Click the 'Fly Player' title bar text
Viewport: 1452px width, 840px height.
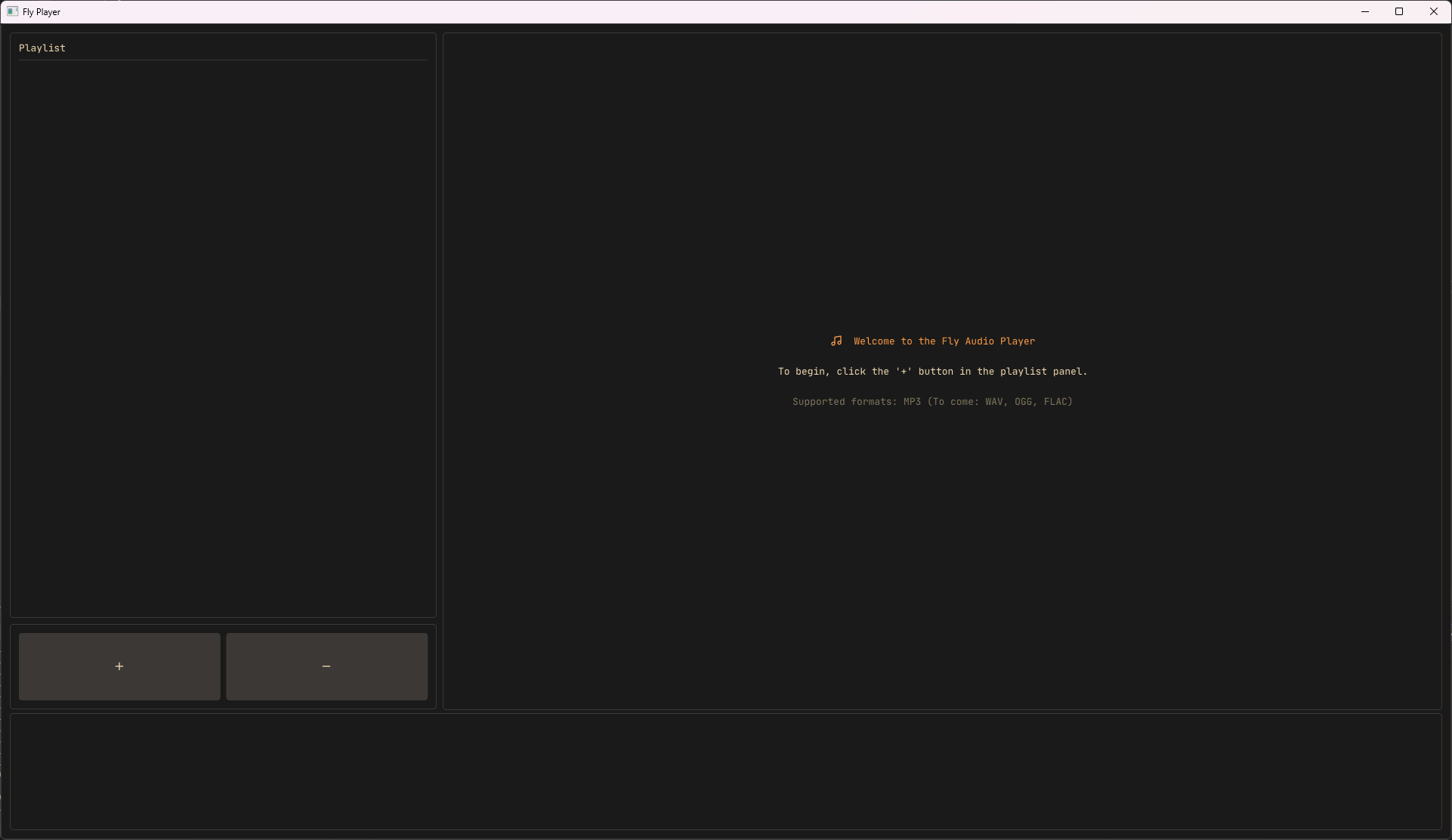coord(42,12)
